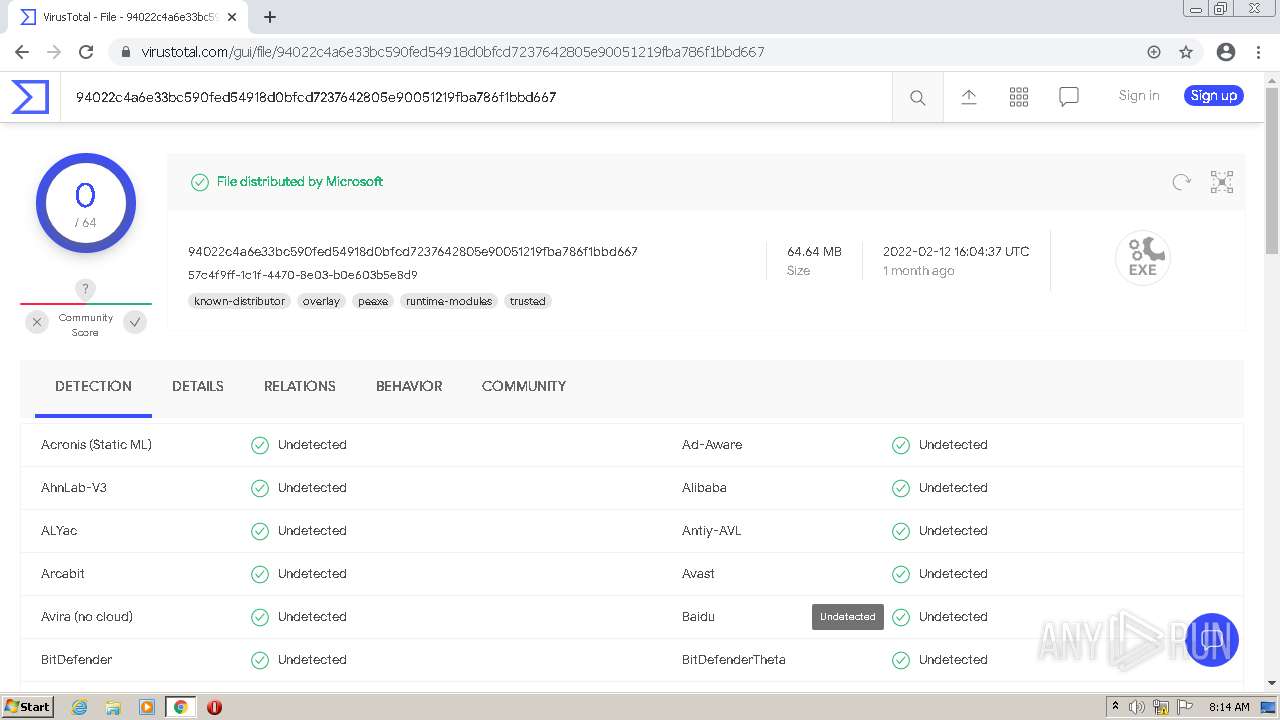Viewport: 1280px width, 720px height.
Task: Click the peexe tag
Action: 373,301
